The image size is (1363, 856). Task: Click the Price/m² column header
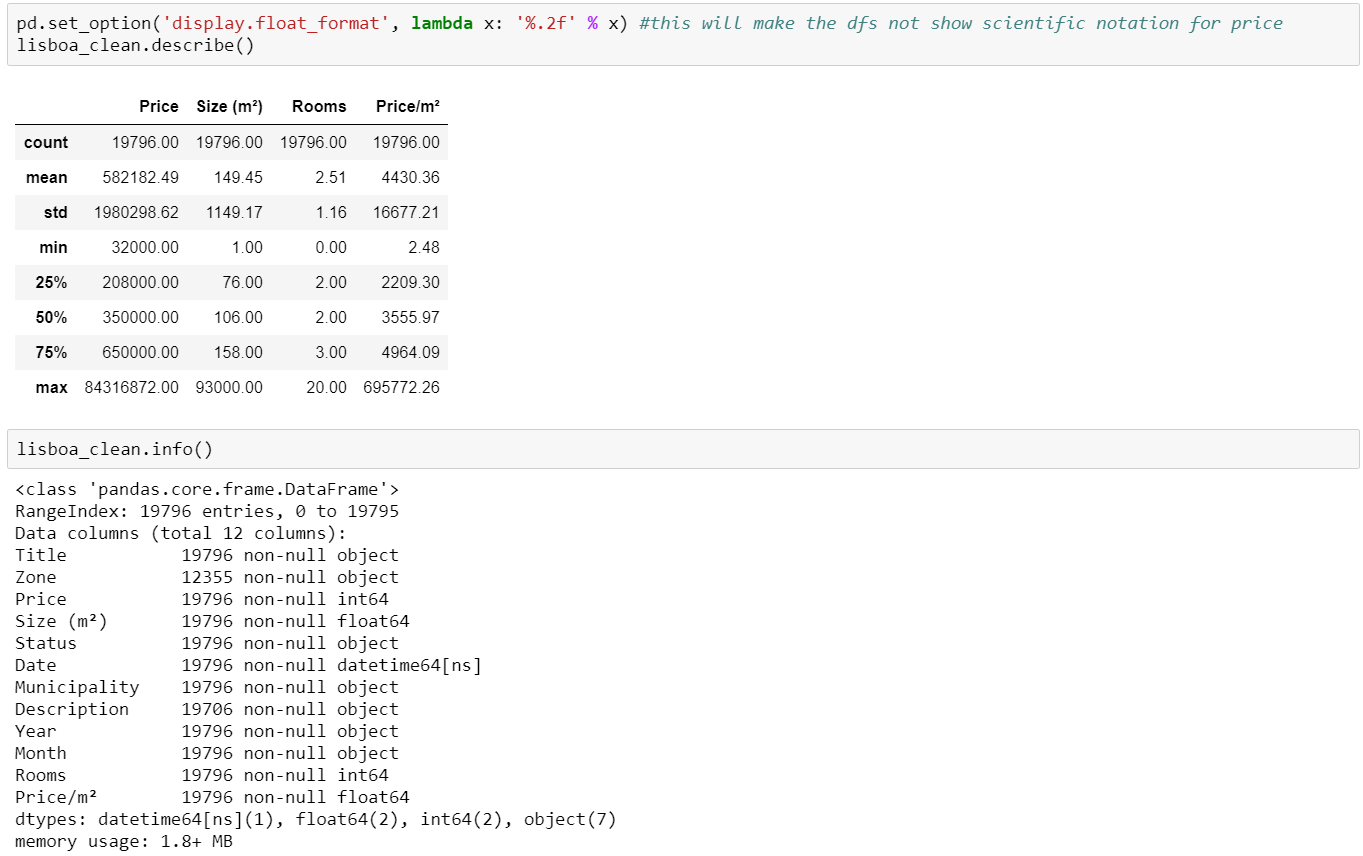(408, 106)
